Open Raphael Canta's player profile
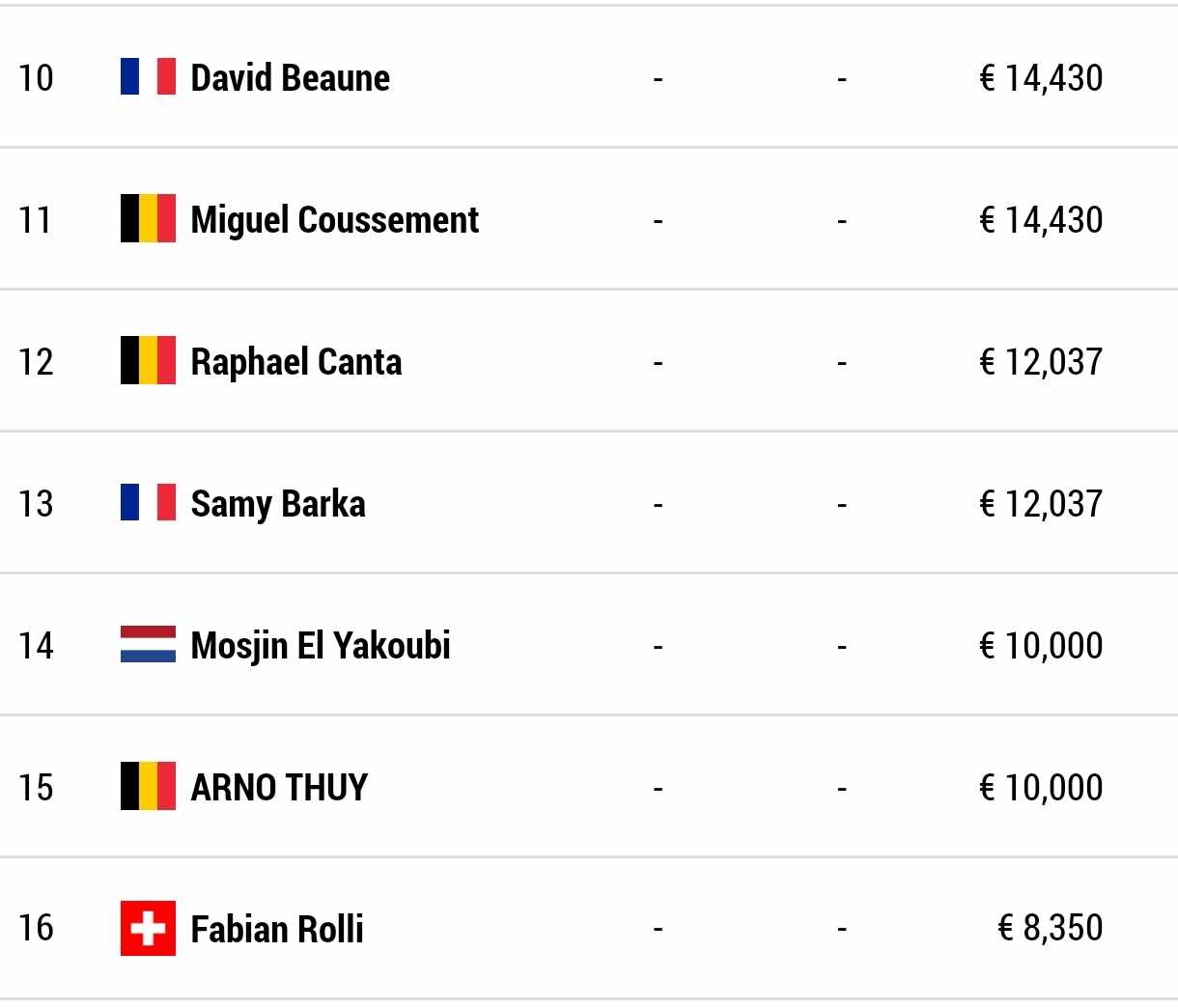Viewport: 1178px width, 1008px height. (295, 362)
